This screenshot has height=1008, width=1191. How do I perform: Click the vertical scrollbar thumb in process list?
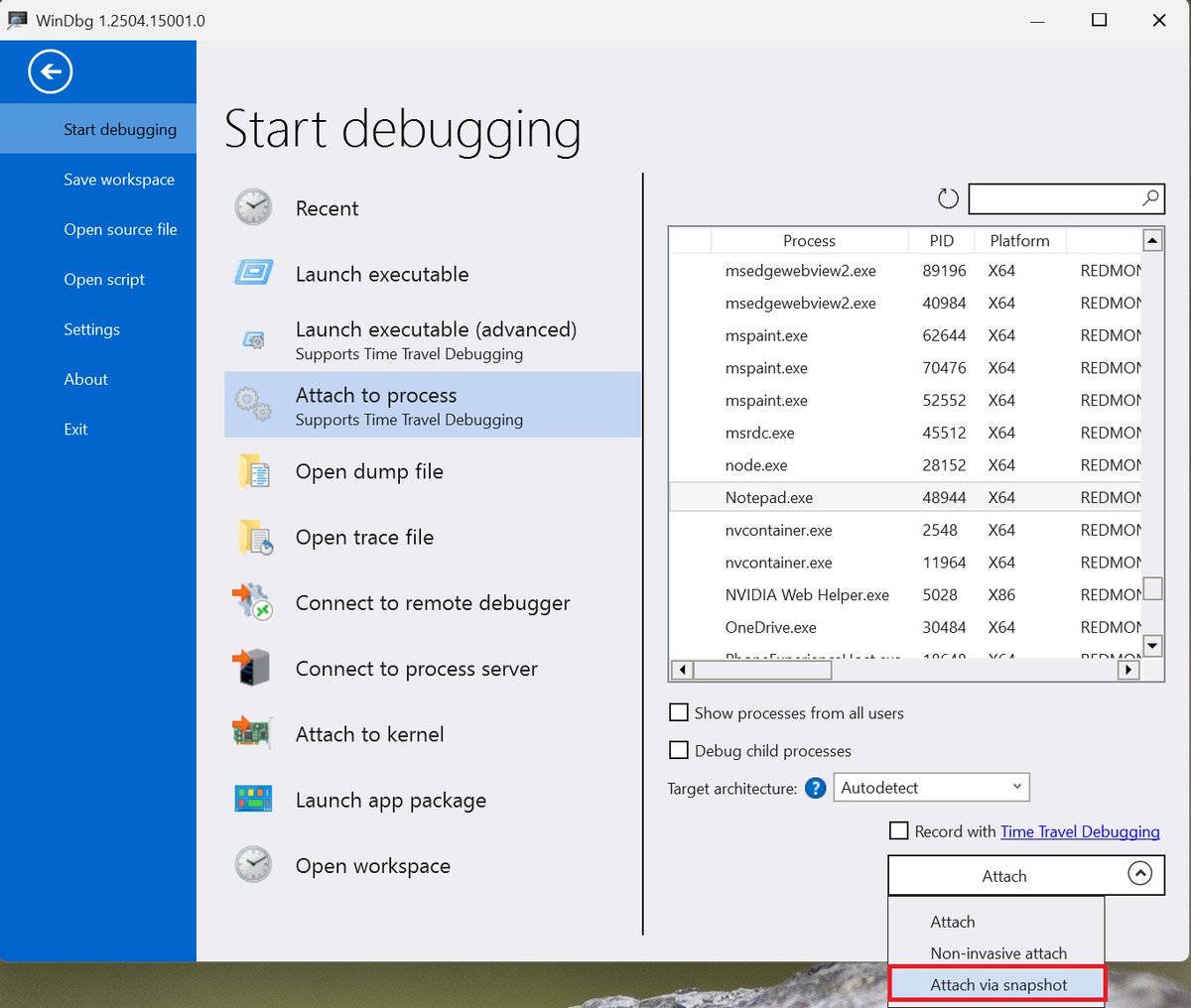(1152, 588)
